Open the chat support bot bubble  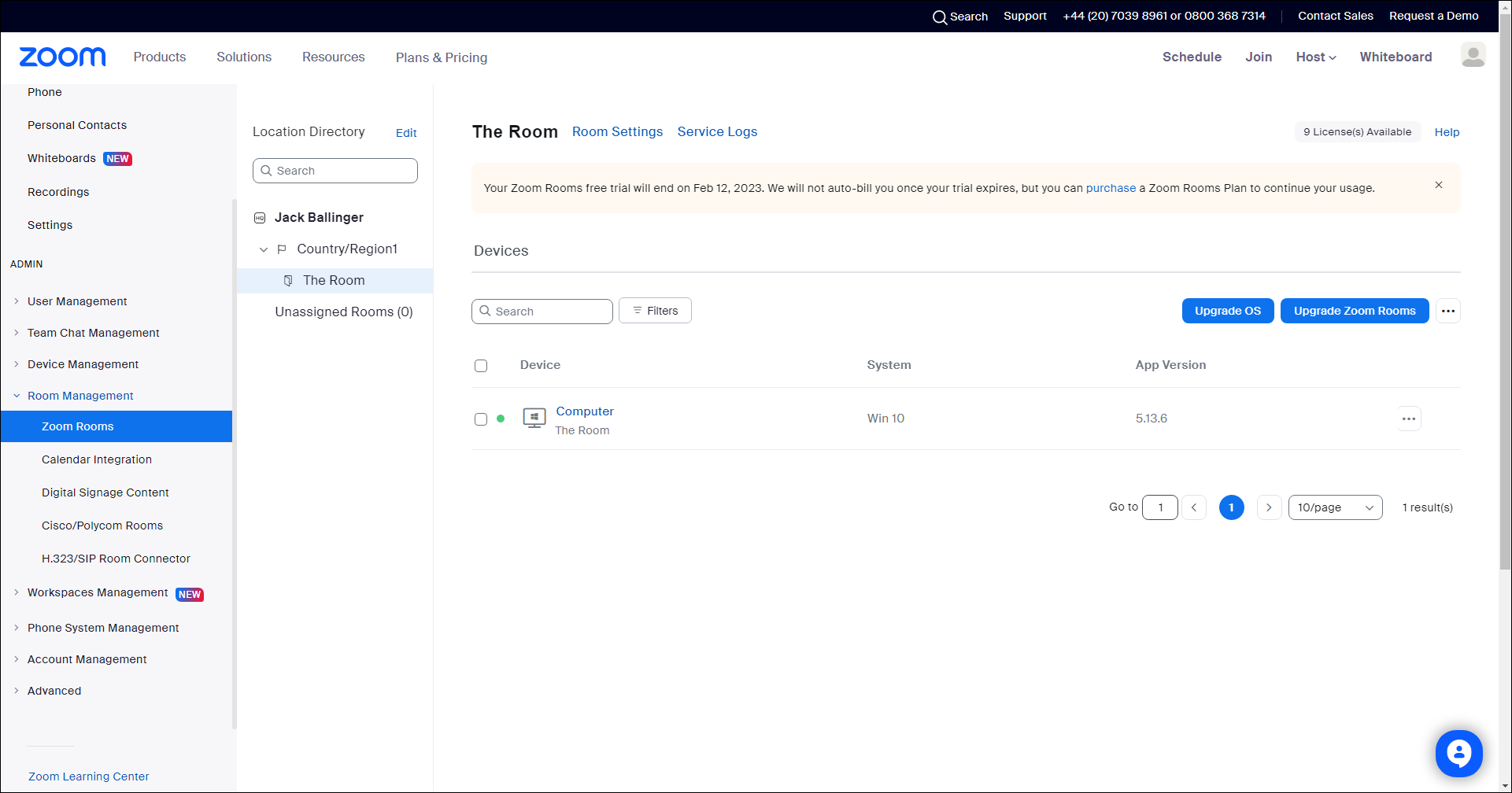point(1458,753)
